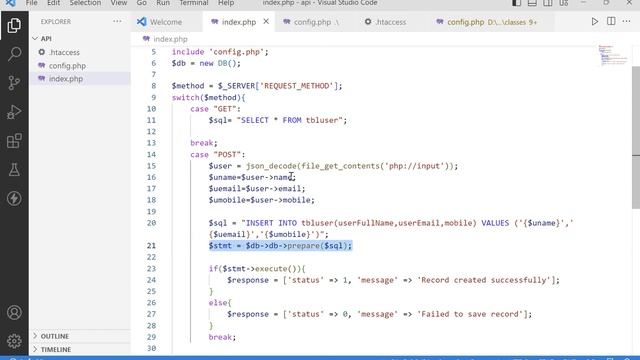Open the Source Control view

click(x=14, y=83)
